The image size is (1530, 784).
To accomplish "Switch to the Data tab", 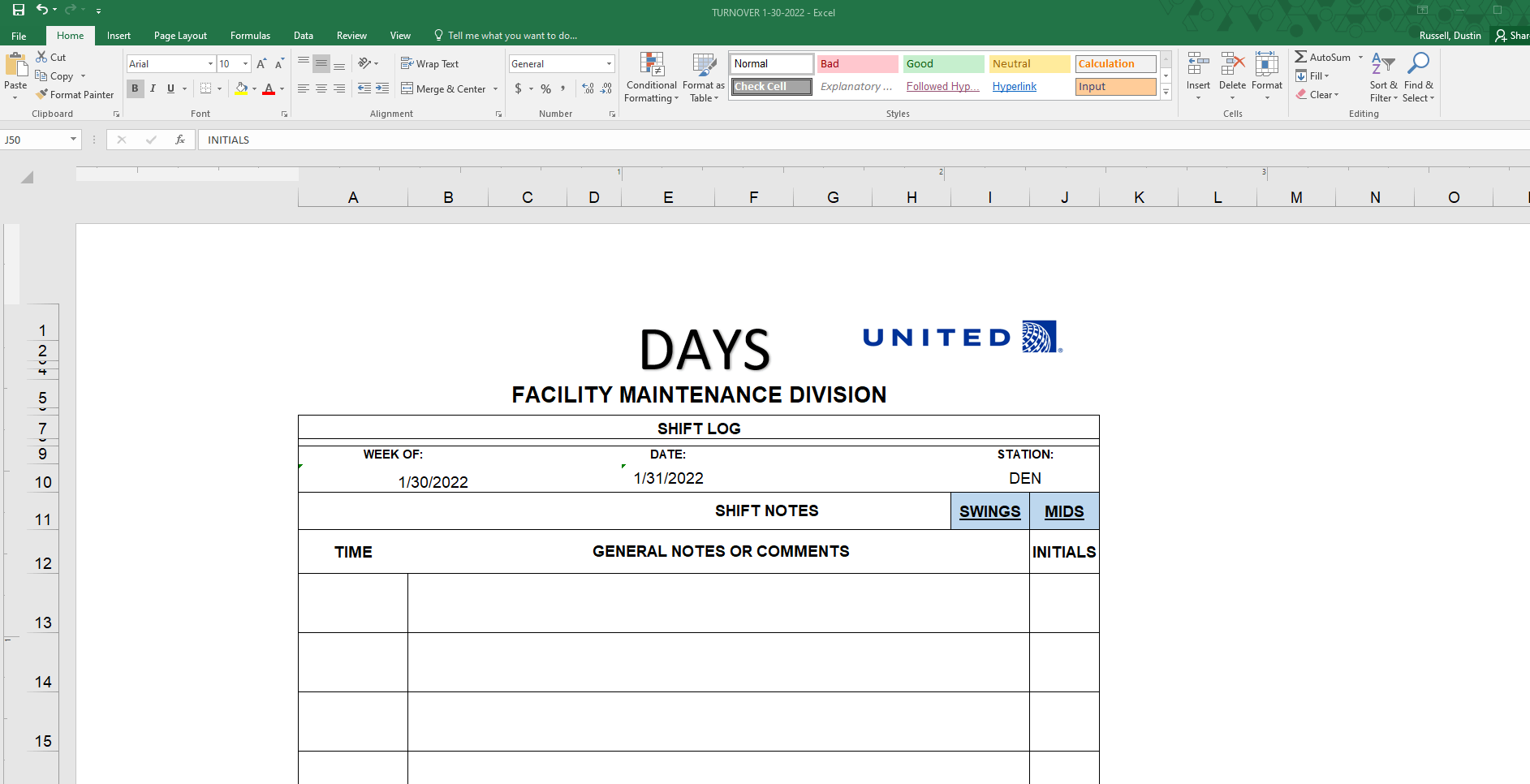I will (x=304, y=36).
